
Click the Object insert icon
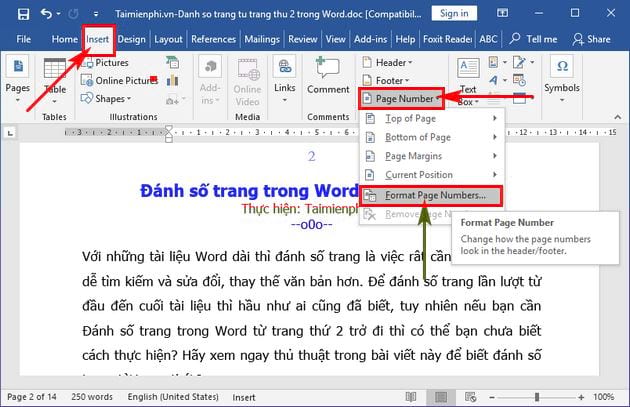tap(520, 98)
